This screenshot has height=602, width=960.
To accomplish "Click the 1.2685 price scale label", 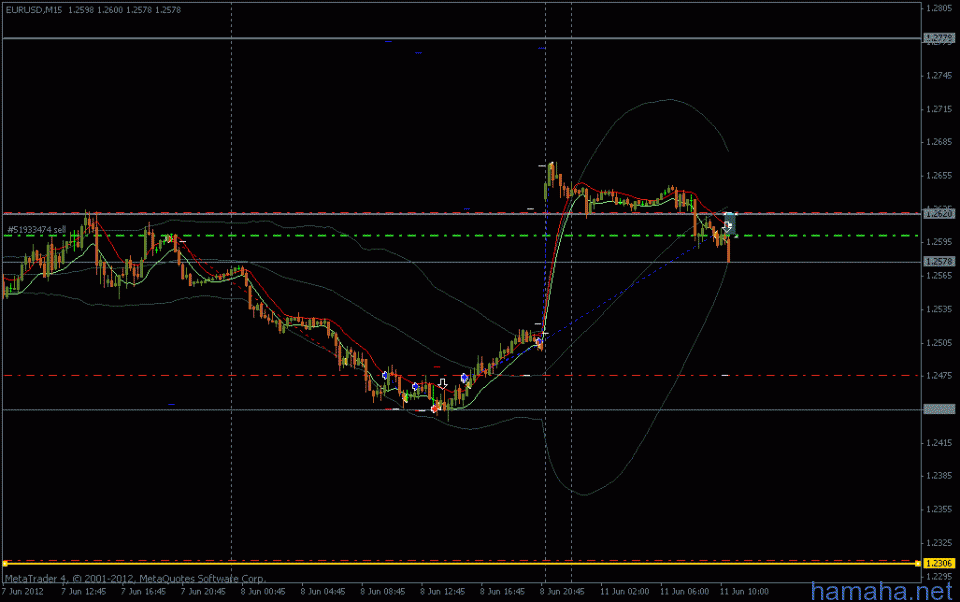I will click(939, 142).
